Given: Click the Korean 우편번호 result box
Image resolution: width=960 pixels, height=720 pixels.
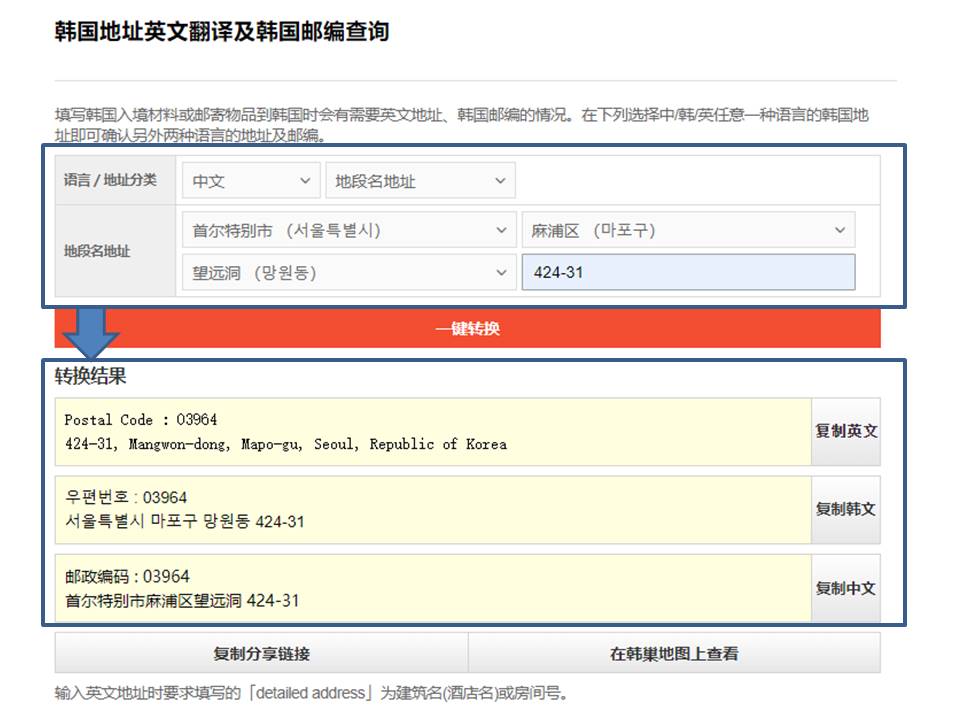Looking at the screenshot, I should (x=432, y=510).
